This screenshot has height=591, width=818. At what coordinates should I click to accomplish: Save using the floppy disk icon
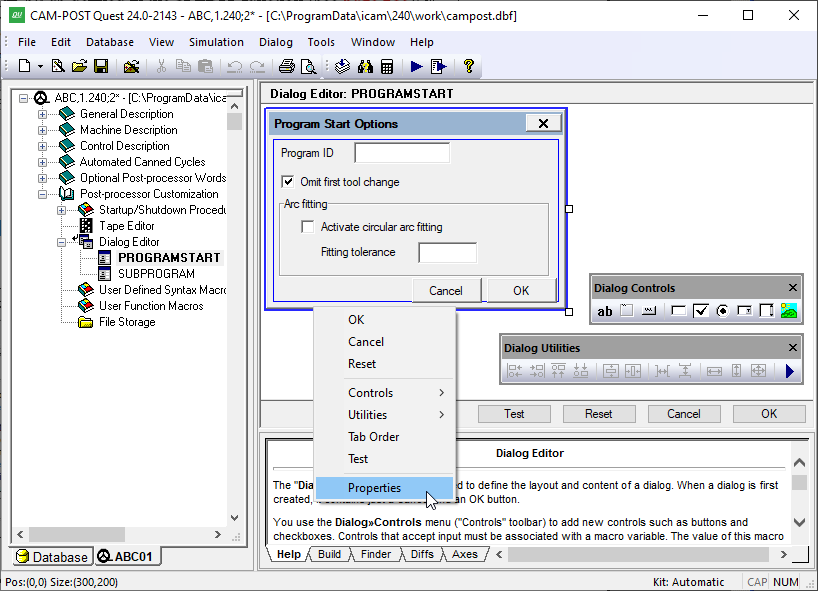pyautogui.click(x=101, y=66)
